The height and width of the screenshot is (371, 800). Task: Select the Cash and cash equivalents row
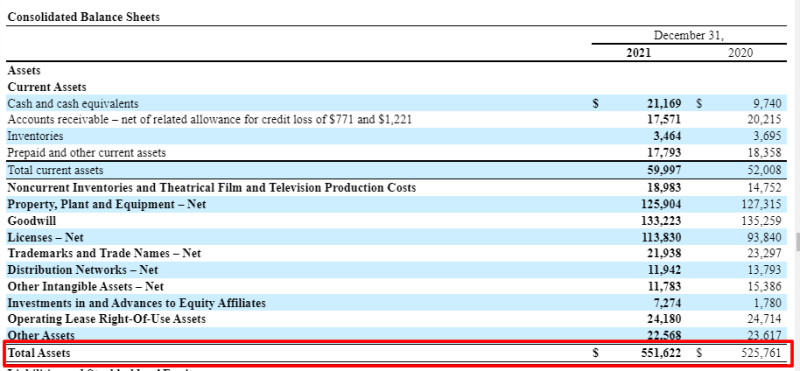[x=396, y=104]
